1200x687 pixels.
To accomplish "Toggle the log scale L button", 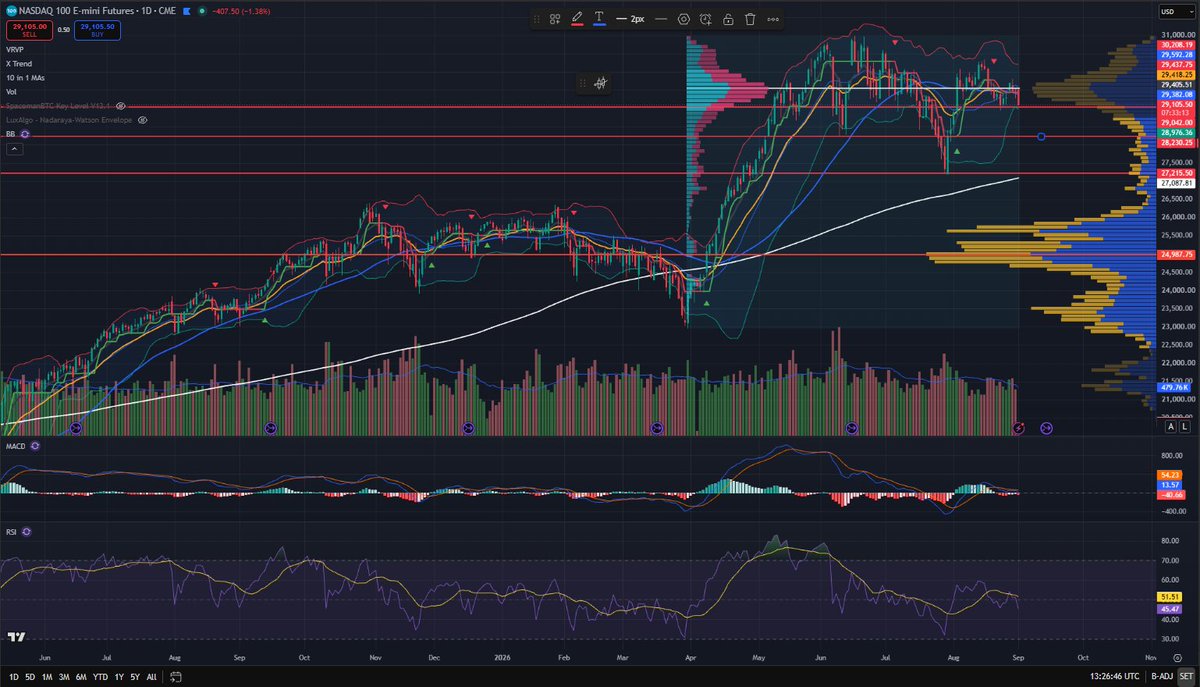I will click(x=1185, y=427).
